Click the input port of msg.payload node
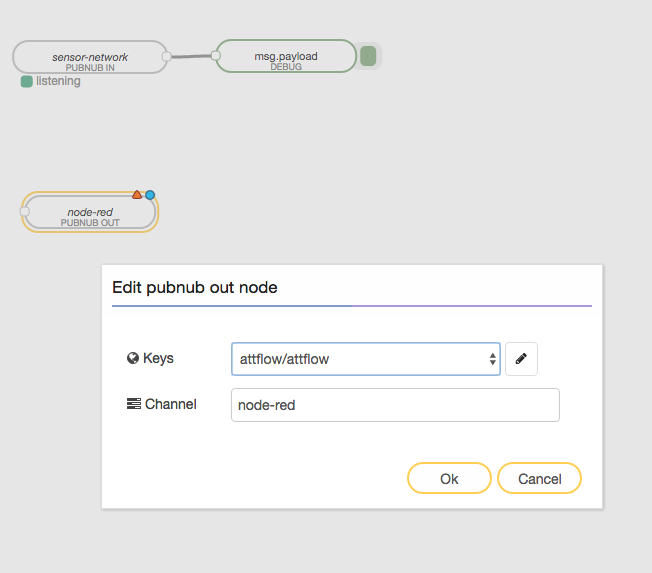The width and height of the screenshot is (652, 573). point(215,56)
